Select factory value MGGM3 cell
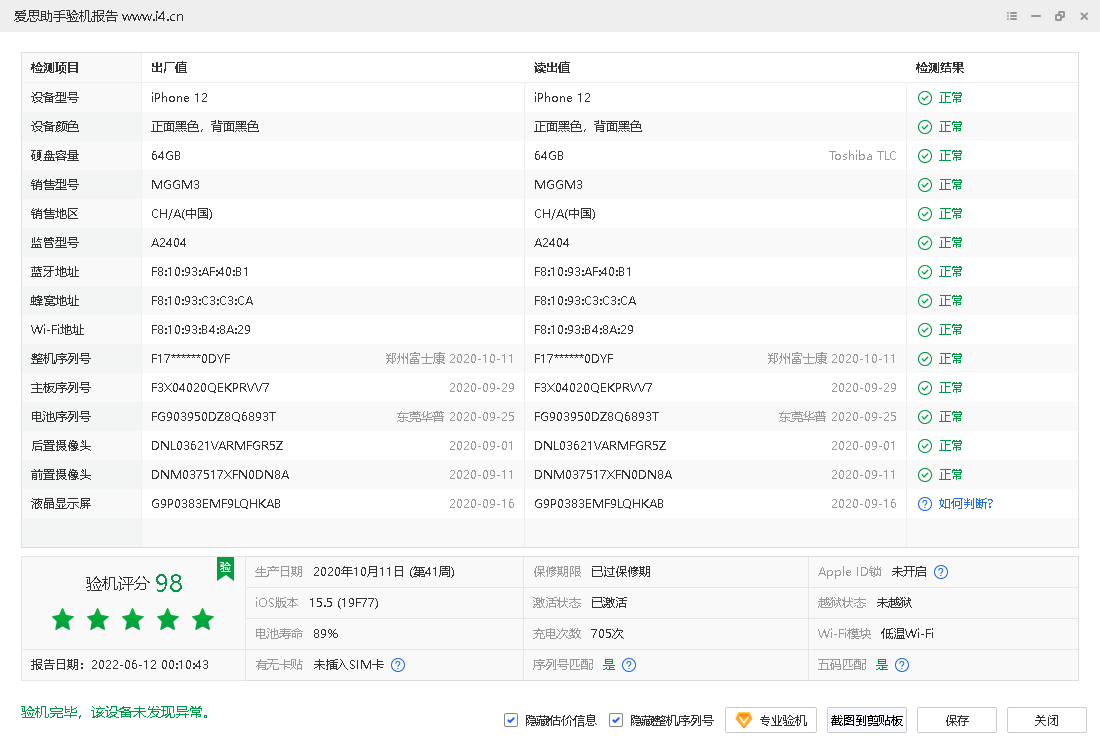 click(x=175, y=185)
